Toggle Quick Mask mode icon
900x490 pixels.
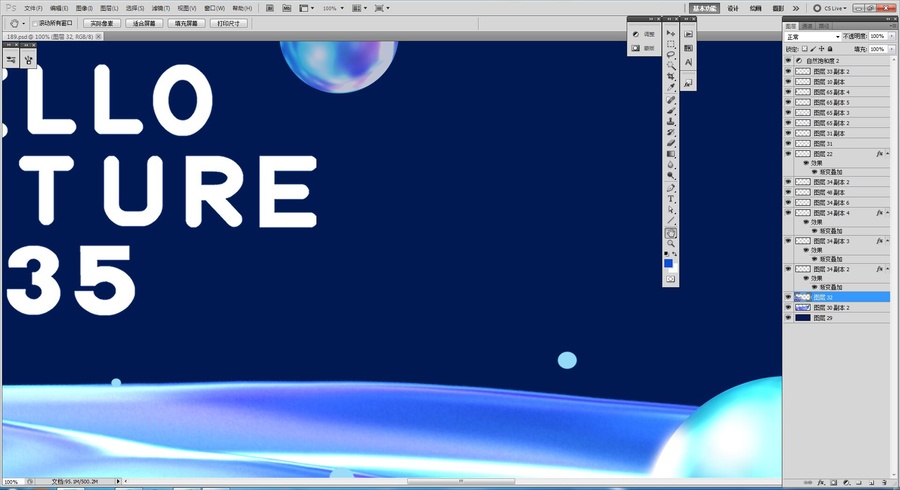click(x=670, y=279)
